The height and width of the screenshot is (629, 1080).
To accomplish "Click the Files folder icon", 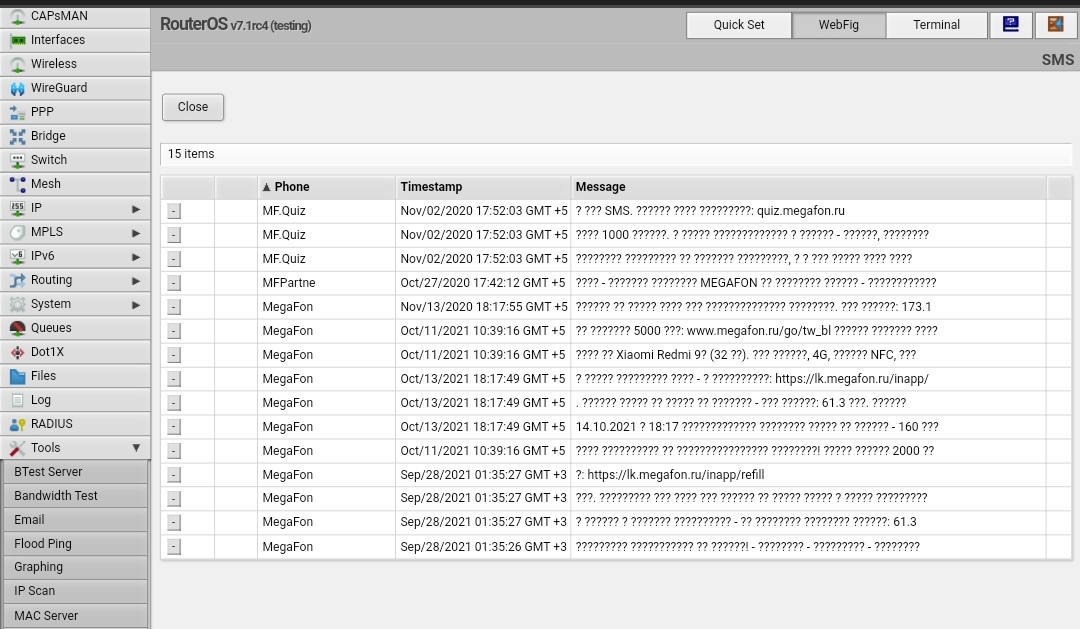I will point(17,376).
